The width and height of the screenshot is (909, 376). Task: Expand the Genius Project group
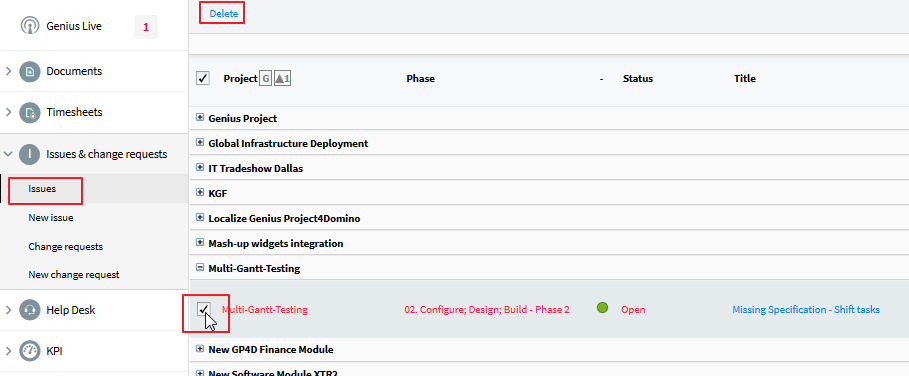(x=200, y=118)
